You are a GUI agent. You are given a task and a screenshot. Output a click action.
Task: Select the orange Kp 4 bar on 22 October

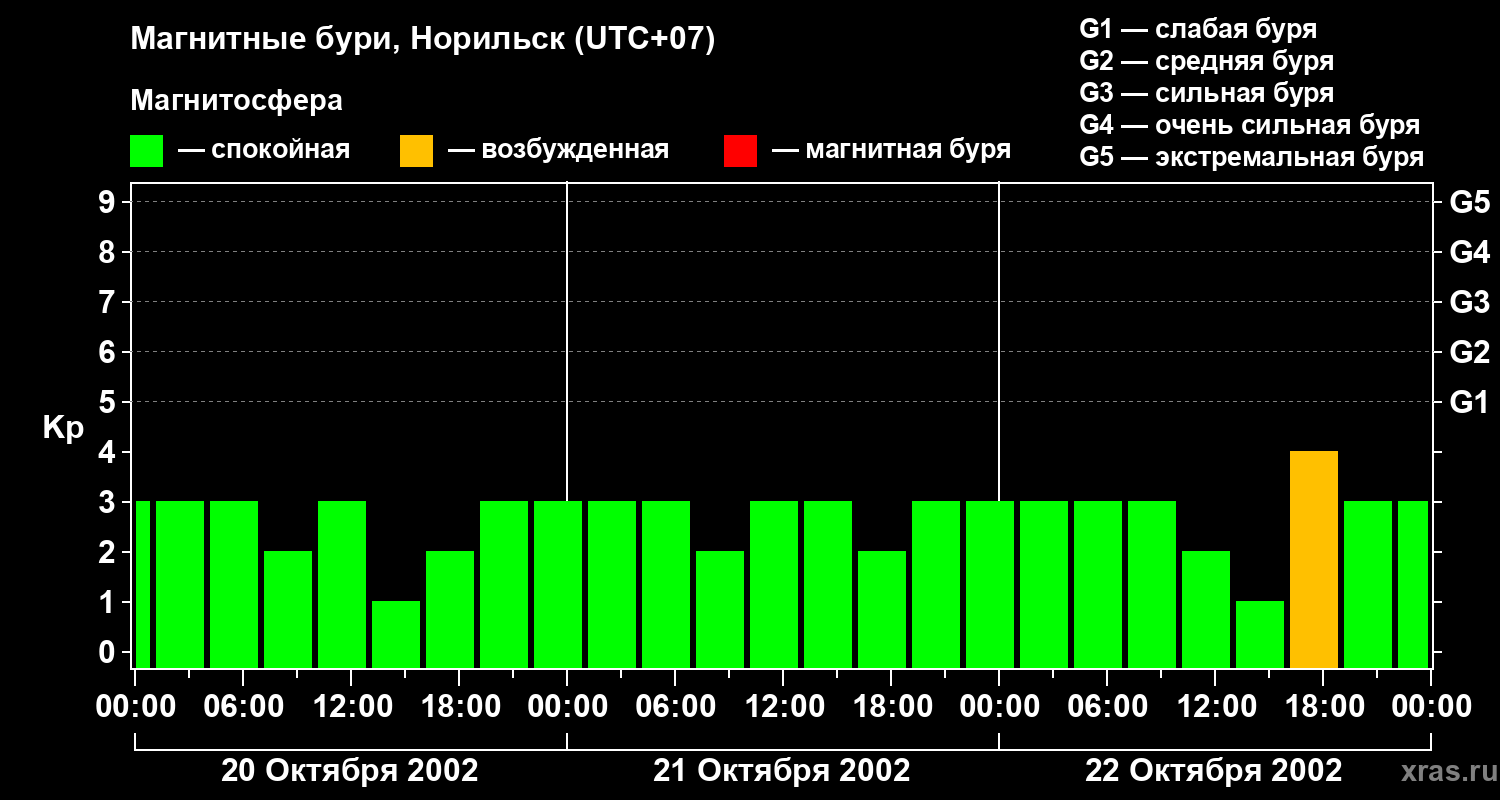(1314, 560)
